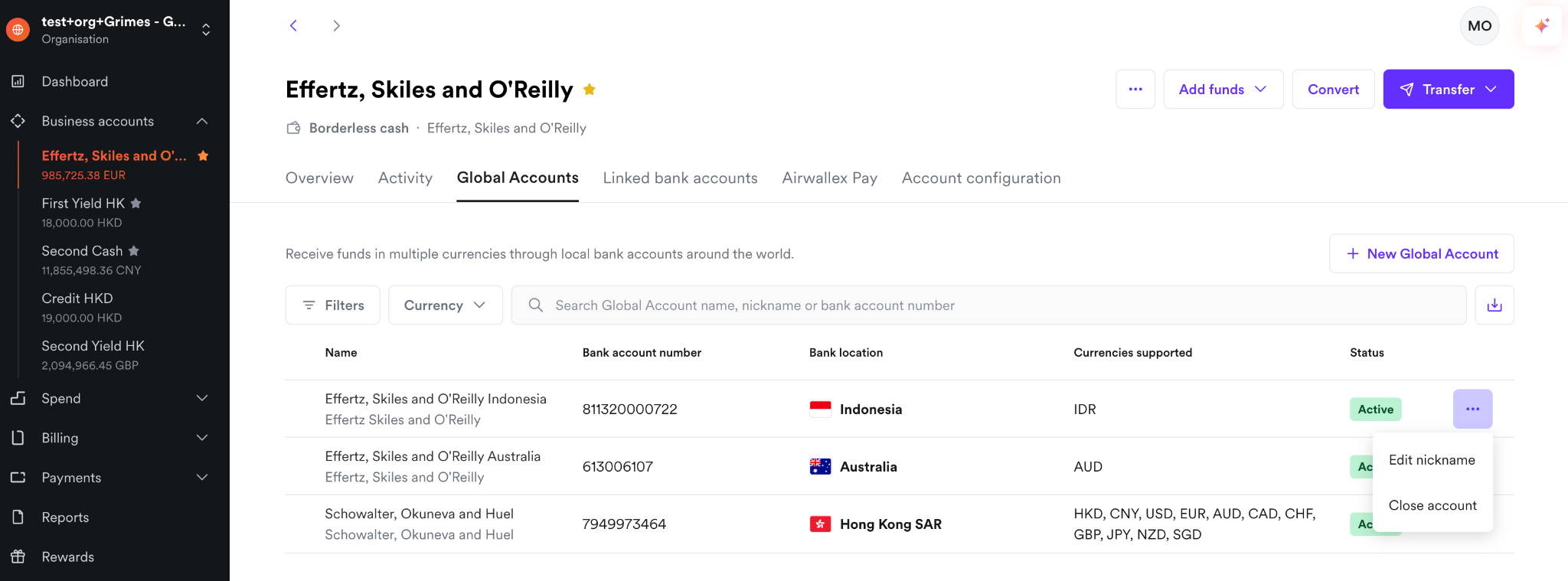Image resolution: width=1568 pixels, height=581 pixels.
Task: Click the Australia flag icon
Action: coord(820,466)
